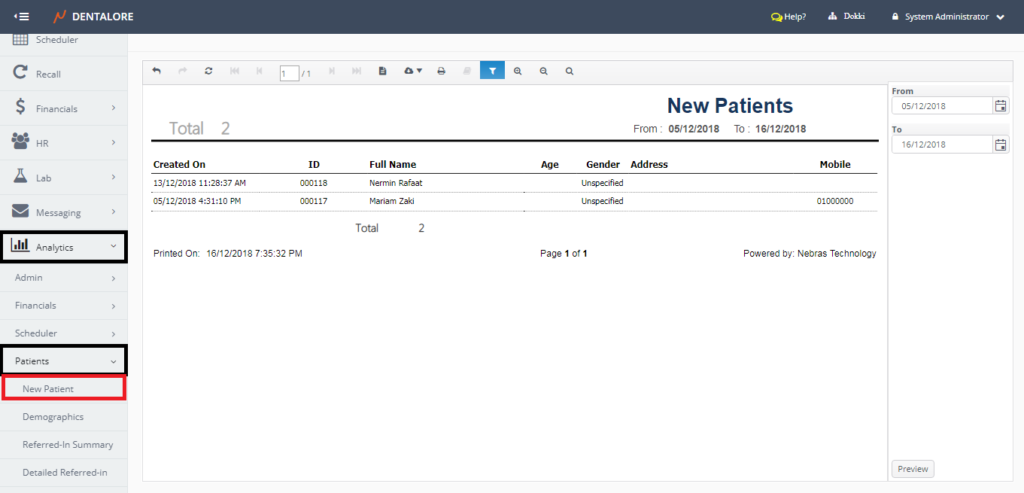Image resolution: width=1024 pixels, height=493 pixels.
Task: Click the Preview button
Action: (x=912, y=469)
